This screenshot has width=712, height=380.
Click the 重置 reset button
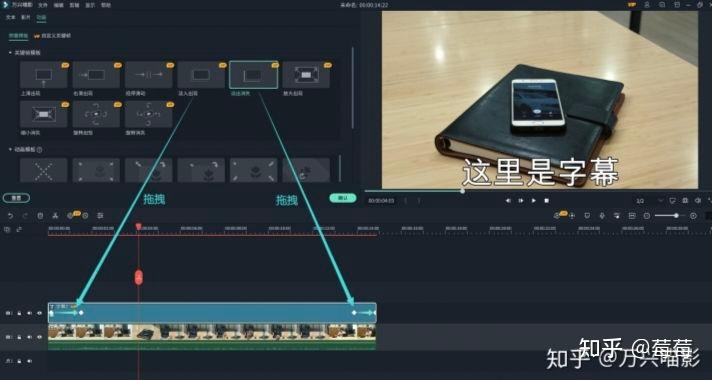(x=16, y=198)
